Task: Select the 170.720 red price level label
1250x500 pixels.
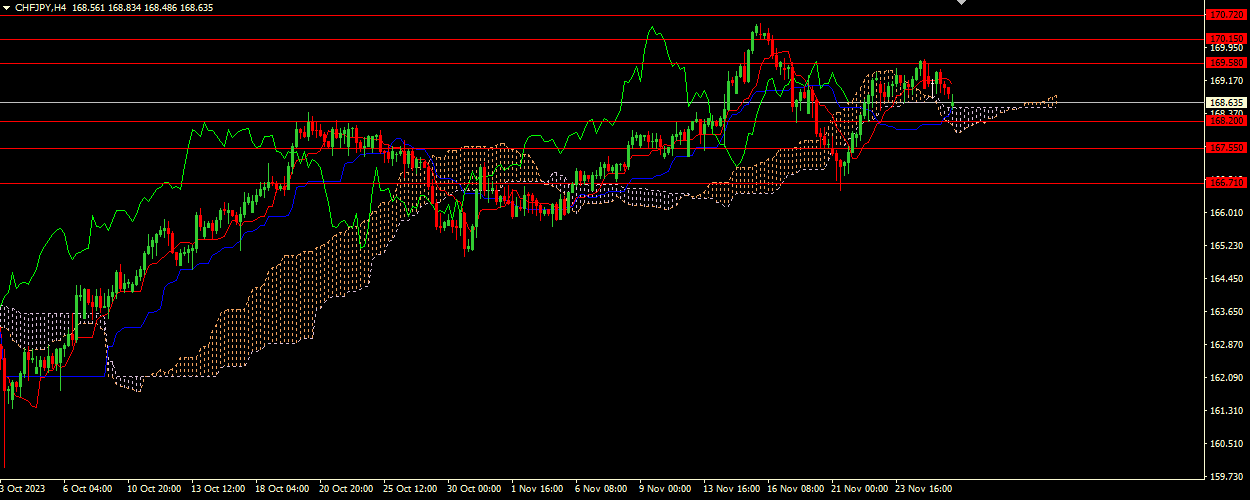Action: (1226, 15)
